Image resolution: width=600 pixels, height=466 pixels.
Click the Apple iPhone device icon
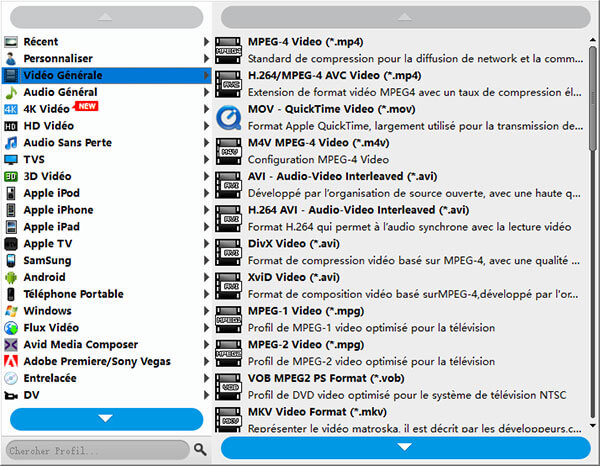pos(11,210)
